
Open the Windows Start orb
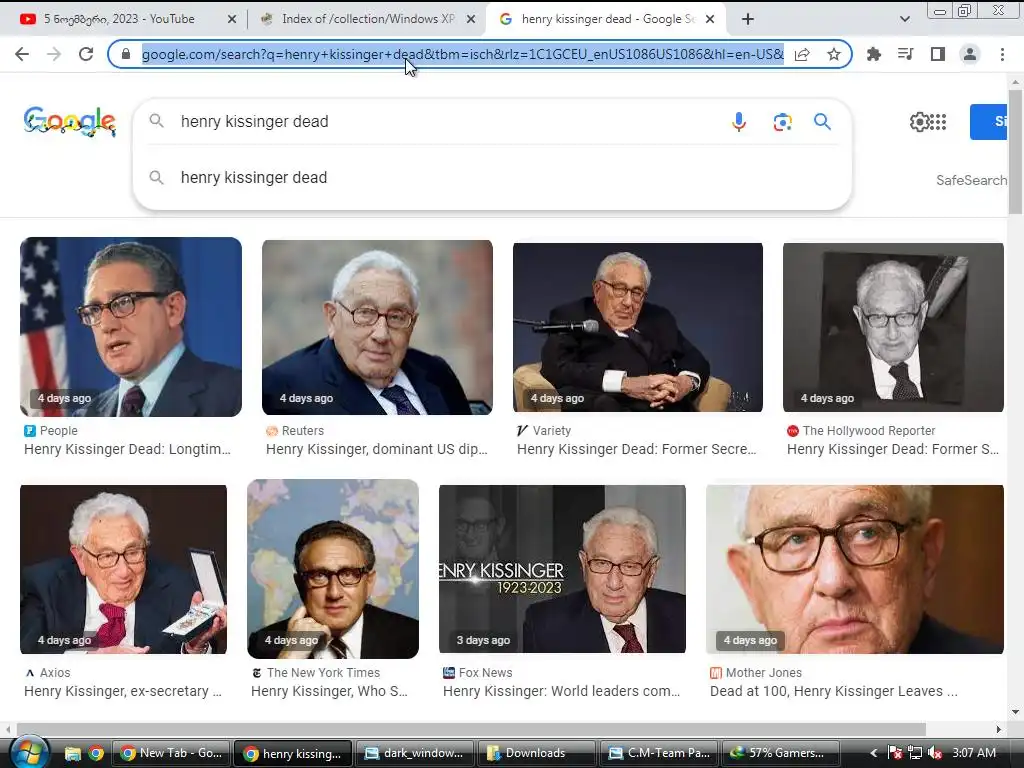28,753
